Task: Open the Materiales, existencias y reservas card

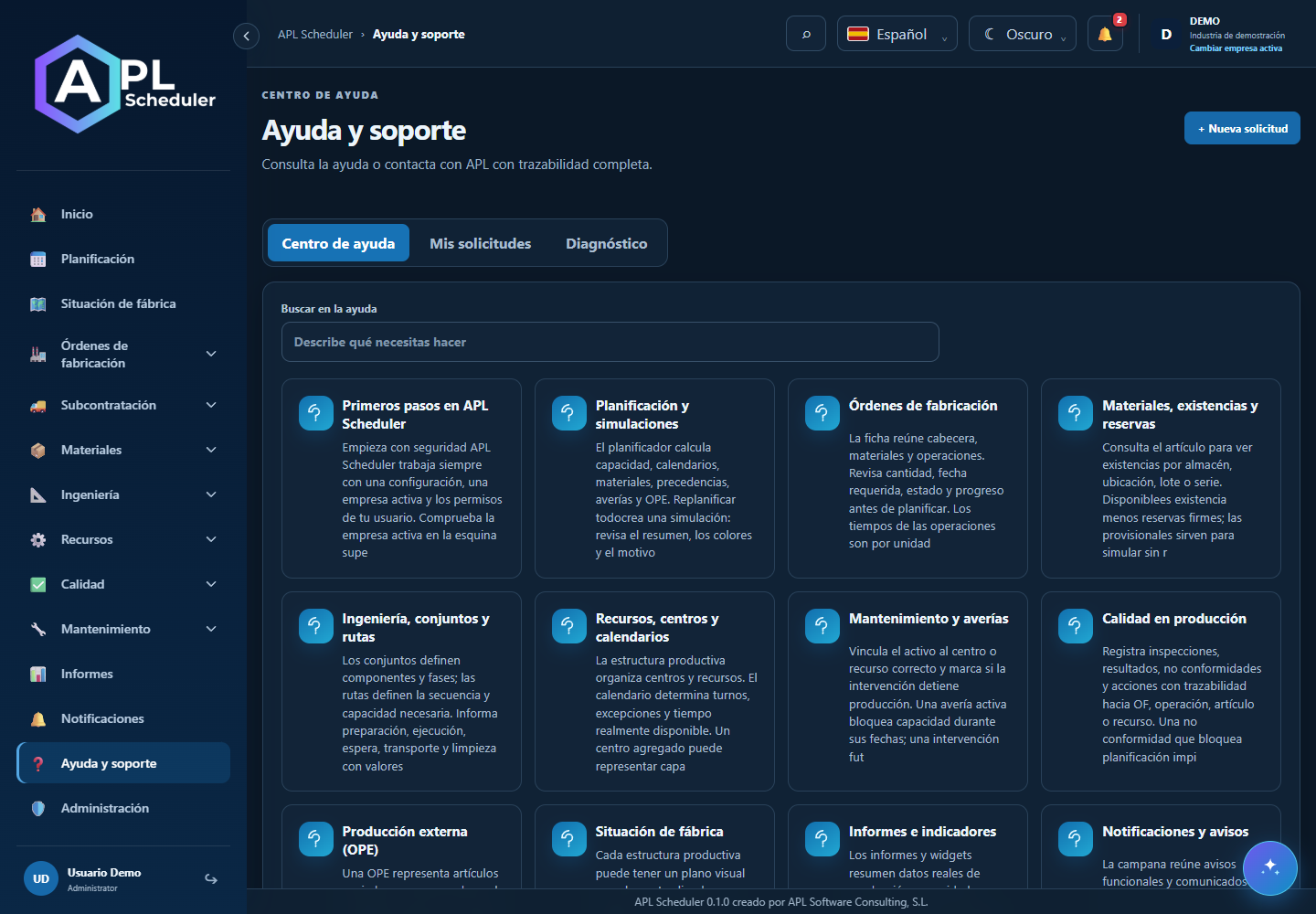Action: point(1161,478)
